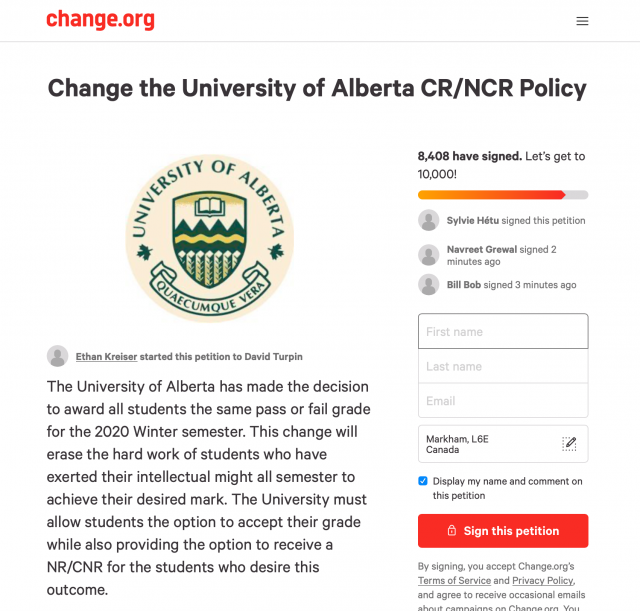
Task: Click the University of Alberta crest image
Action: (x=210, y=238)
